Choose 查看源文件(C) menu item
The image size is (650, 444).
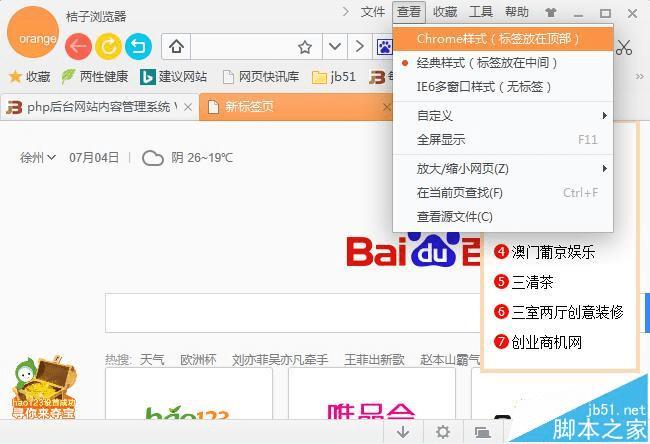click(503, 217)
